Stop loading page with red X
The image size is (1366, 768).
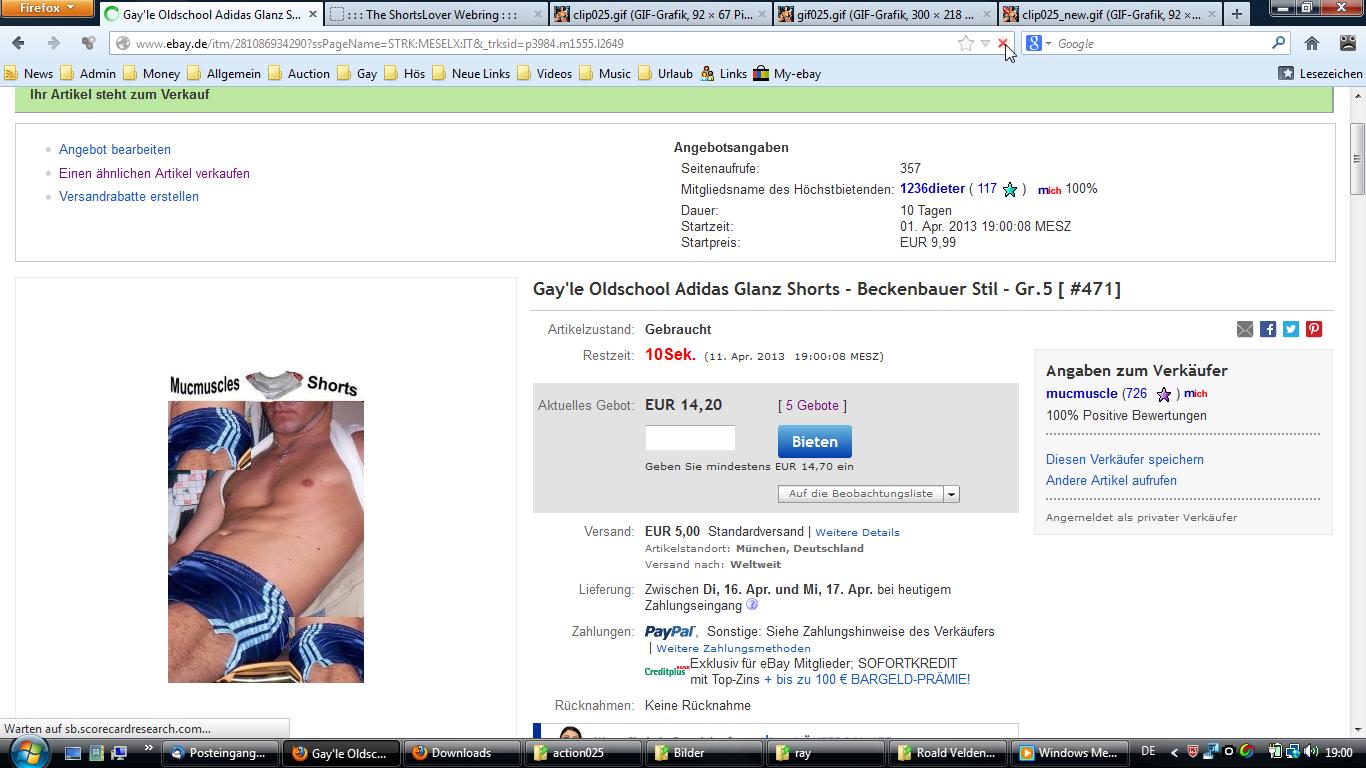click(x=1003, y=43)
